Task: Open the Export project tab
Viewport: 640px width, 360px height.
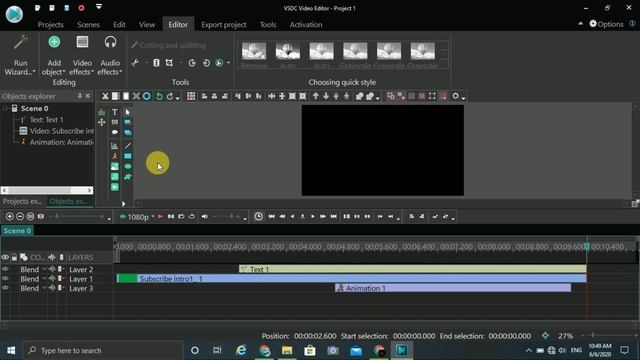Action: 224,24
